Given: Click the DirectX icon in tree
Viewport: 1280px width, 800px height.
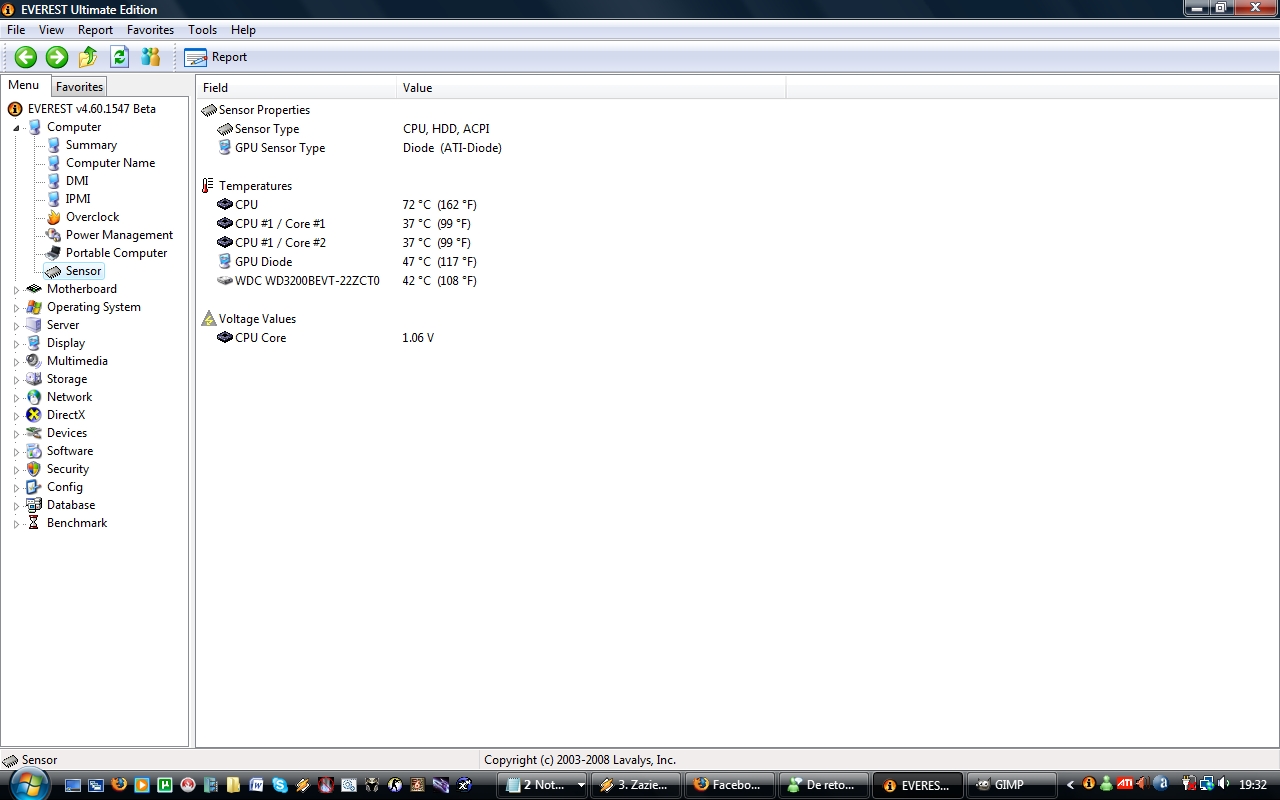Looking at the screenshot, I should pyautogui.click(x=34, y=415).
